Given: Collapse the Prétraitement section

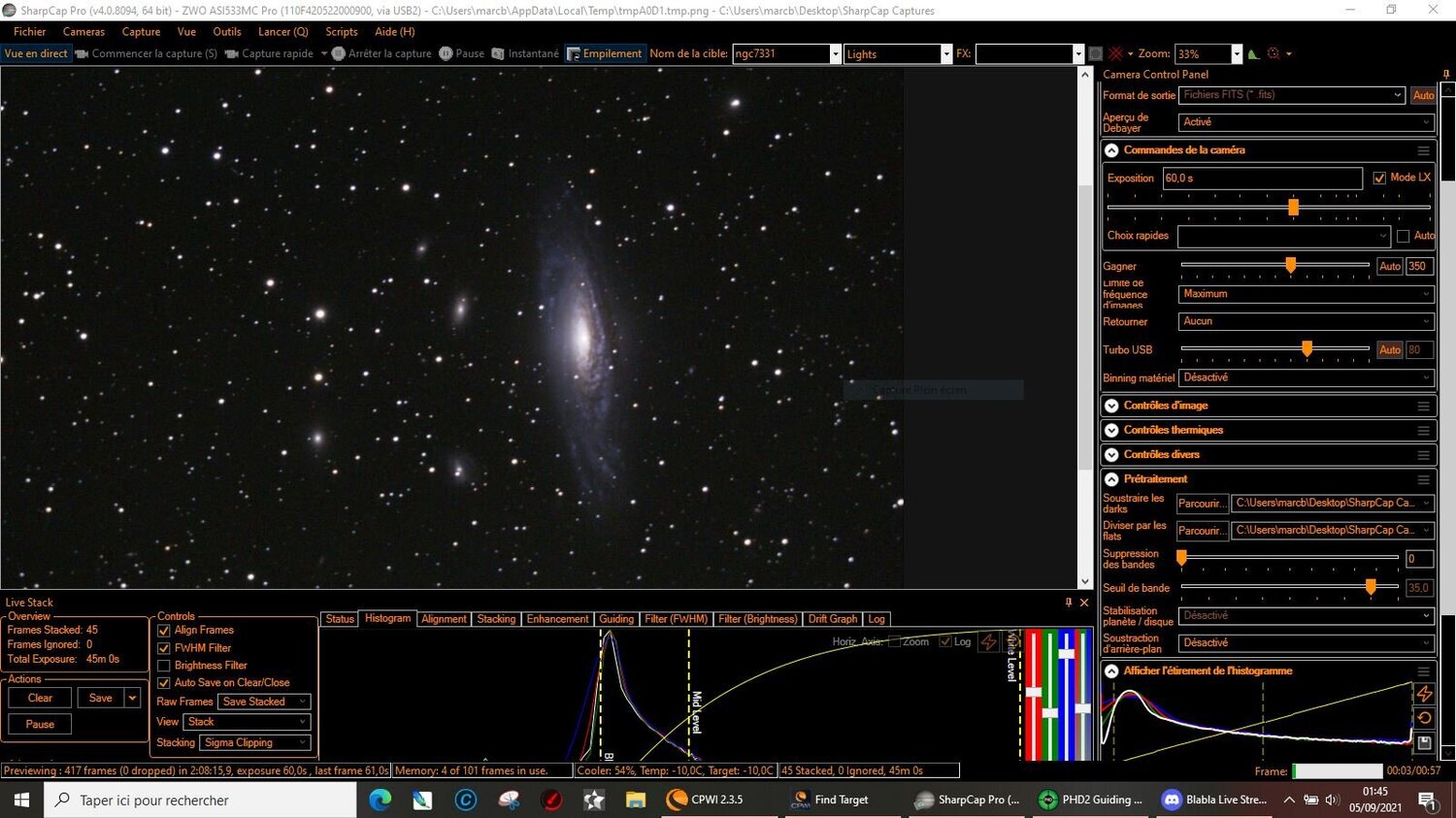Looking at the screenshot, I should [1112, 479].
